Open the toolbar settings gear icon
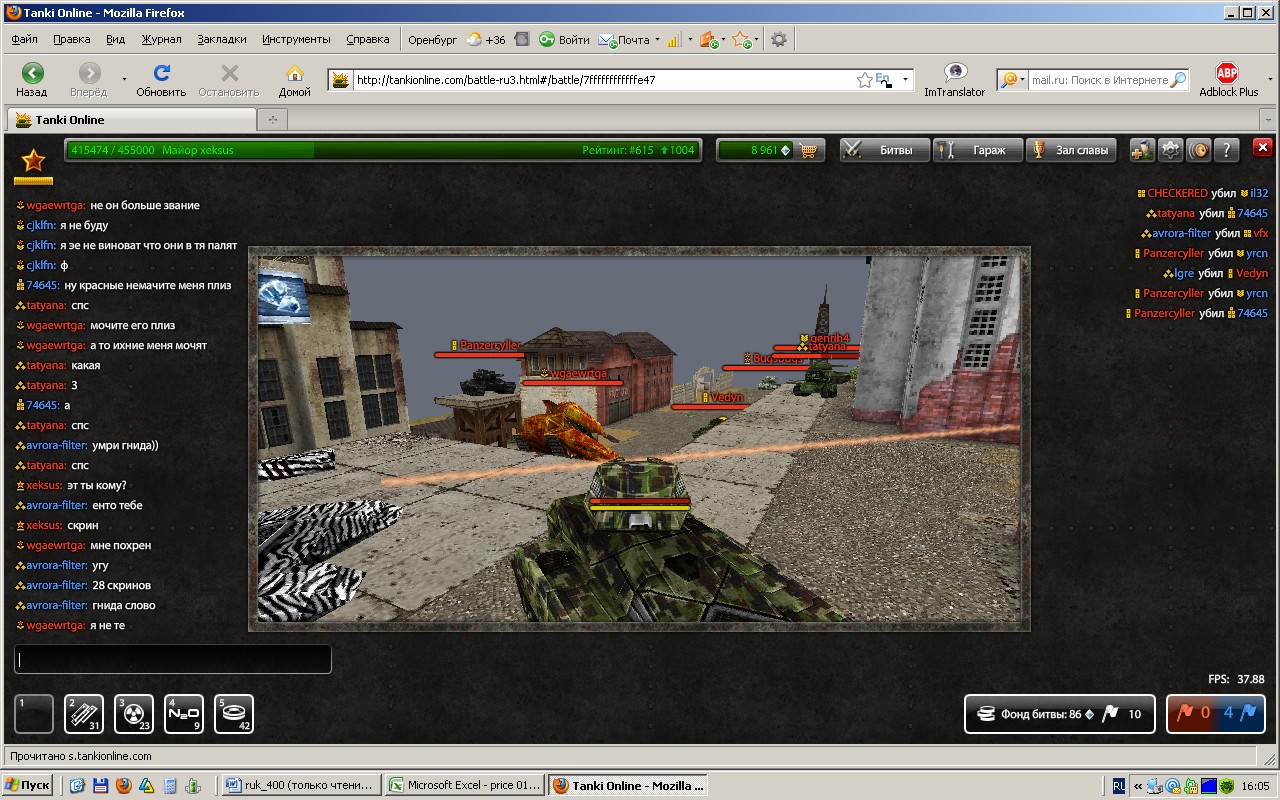Screen dimensions: 1280x800 (779, 40)
